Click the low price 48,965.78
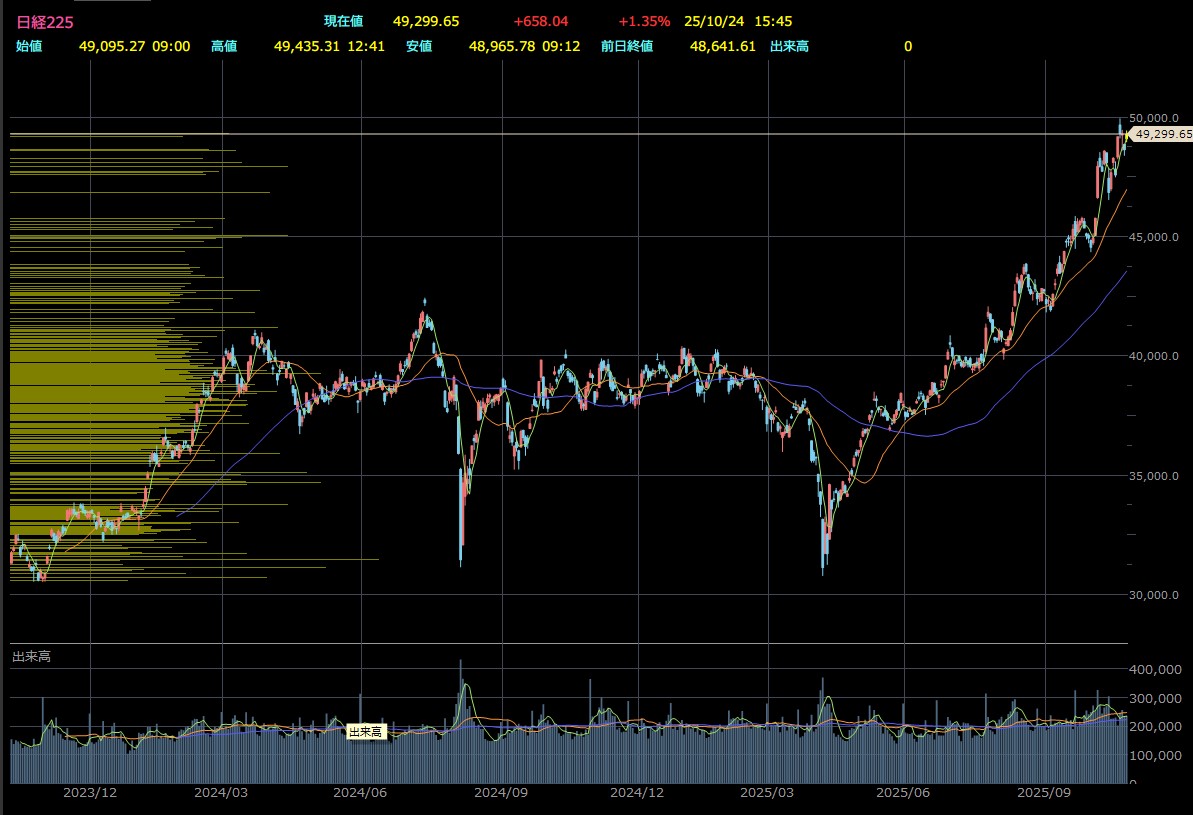 (502, 46)
